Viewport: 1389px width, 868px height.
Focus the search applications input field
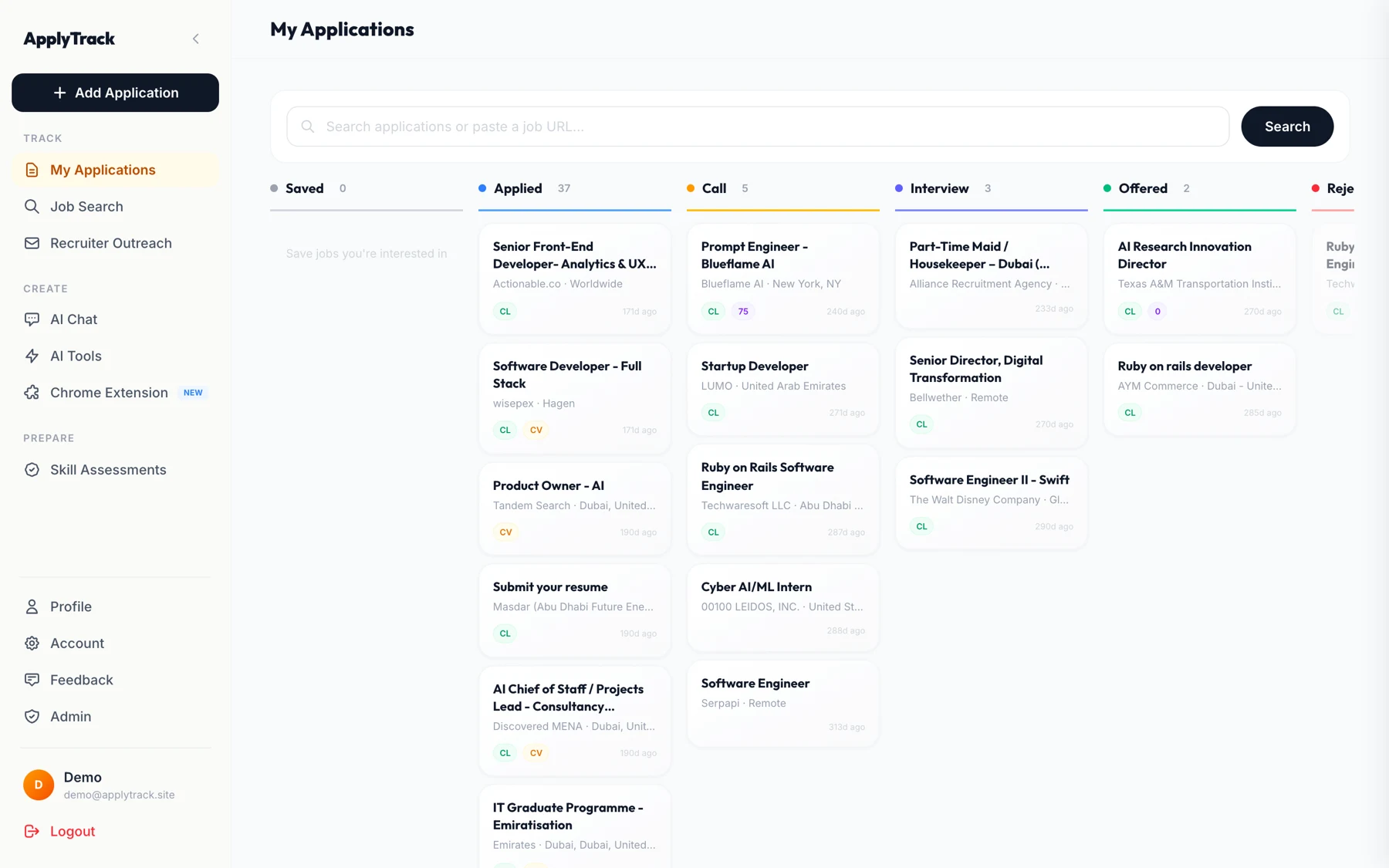click(758, 126)
